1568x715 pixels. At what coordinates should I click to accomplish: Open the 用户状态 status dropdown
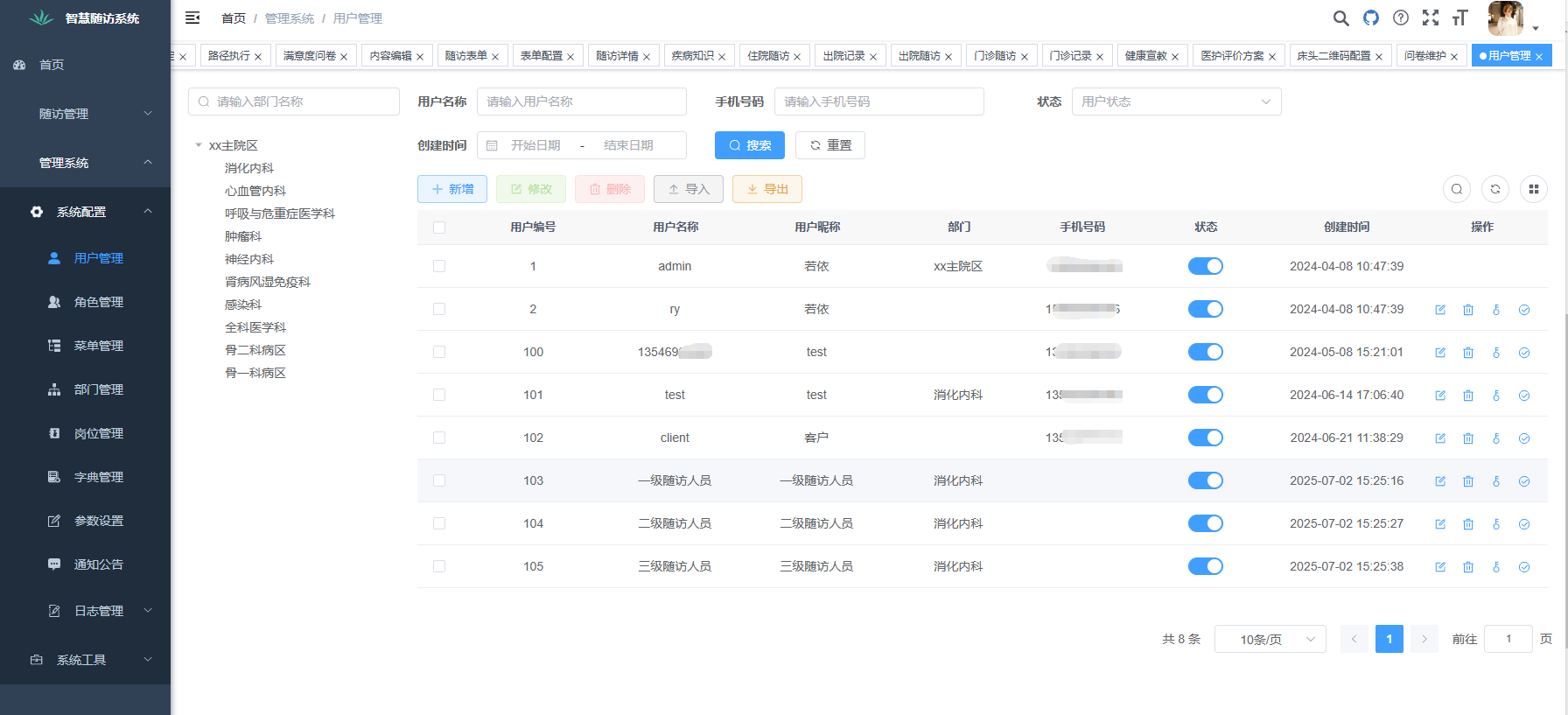click(1177, 102)
